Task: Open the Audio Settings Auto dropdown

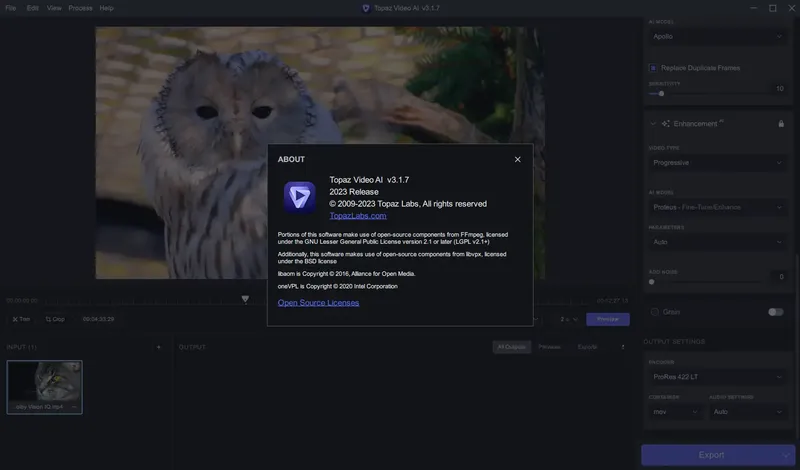Action: coord(747,412)
